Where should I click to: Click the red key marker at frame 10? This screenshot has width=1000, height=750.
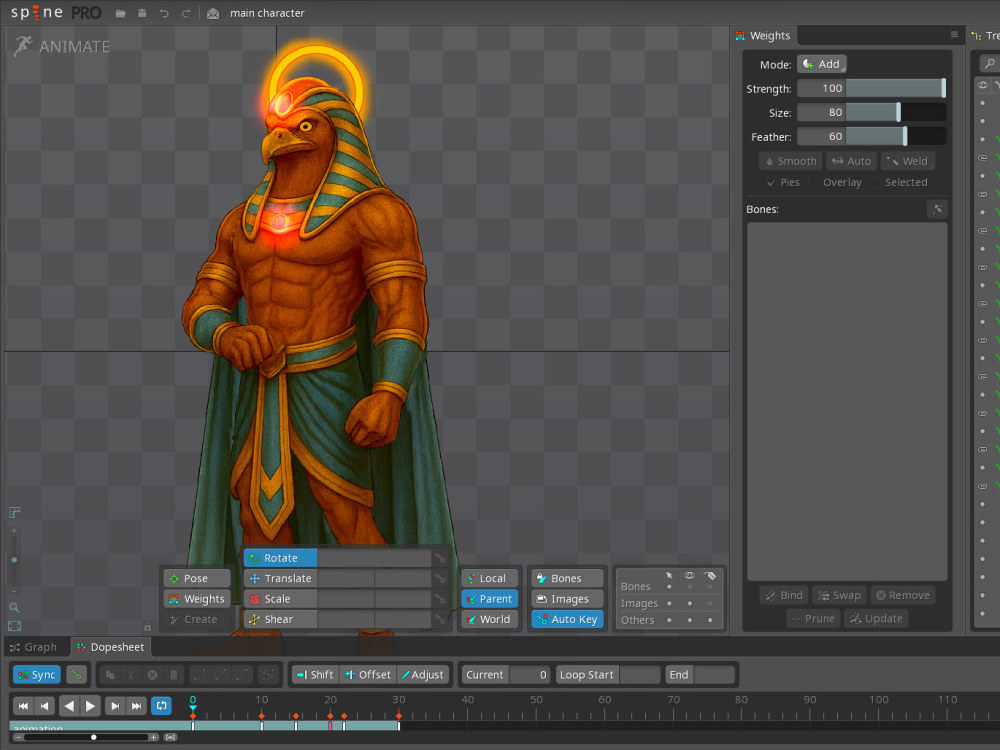tap(261, 716)
